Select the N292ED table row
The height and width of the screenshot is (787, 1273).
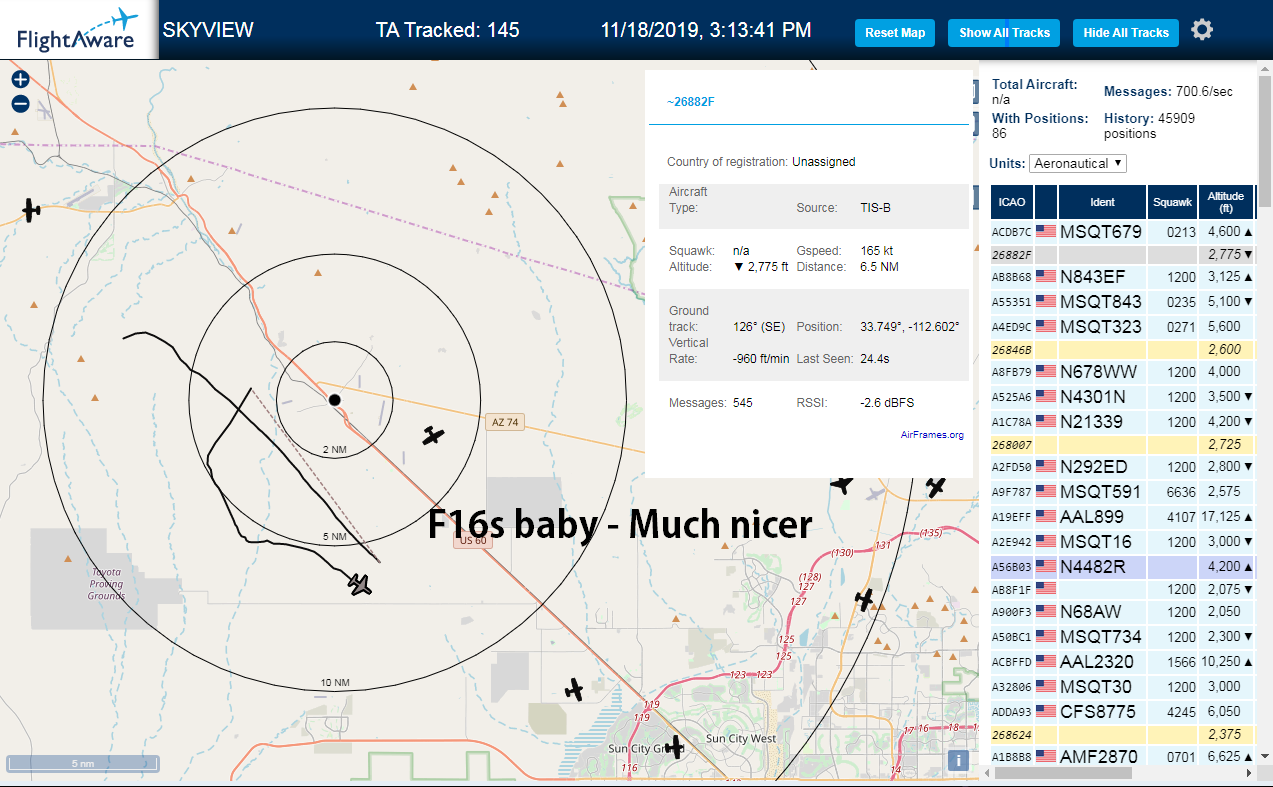(x=1122, y=467)
